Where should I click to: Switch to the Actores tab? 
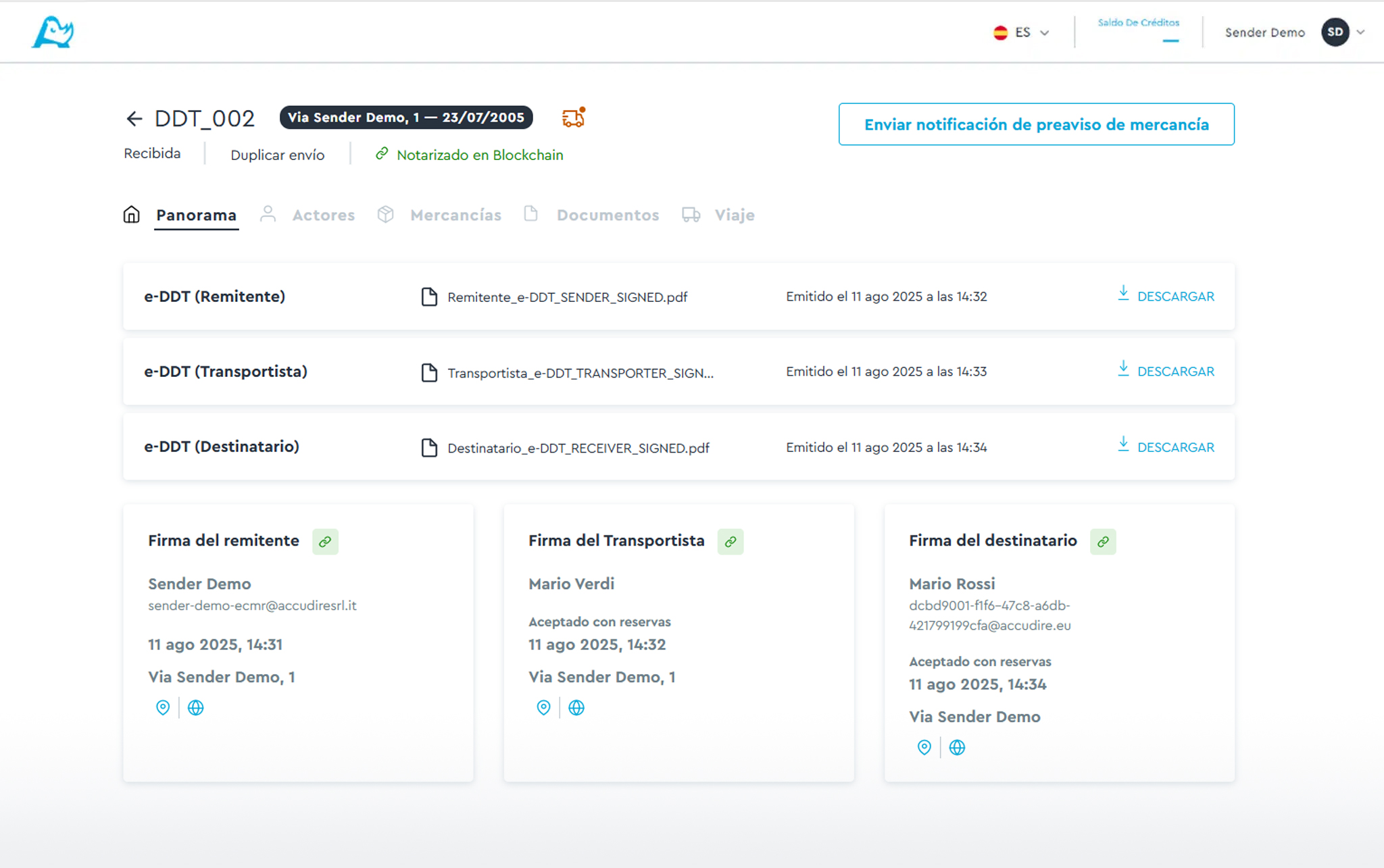[x=322, y=215]
